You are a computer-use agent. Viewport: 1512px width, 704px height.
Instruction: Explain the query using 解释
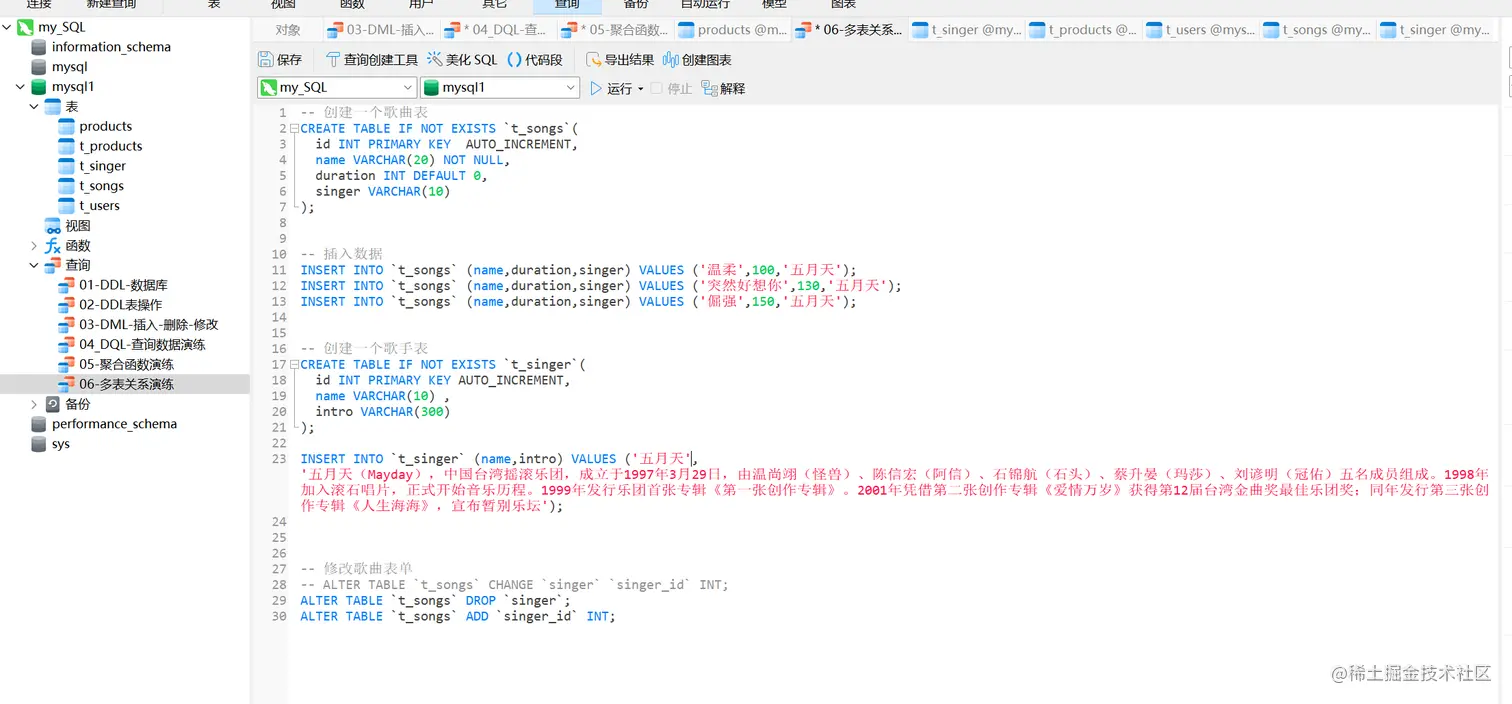pos(723,89)
